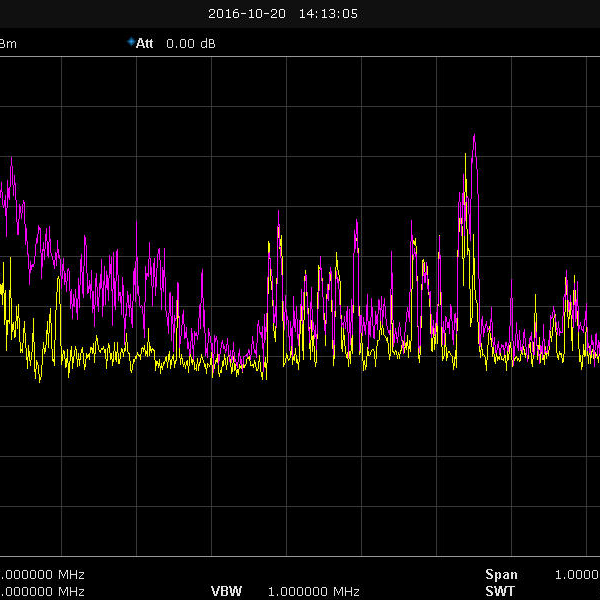Click the yellow trace dip near the graph center
The width and height of the screenshot is (600, 600).
tap(265, 376)
